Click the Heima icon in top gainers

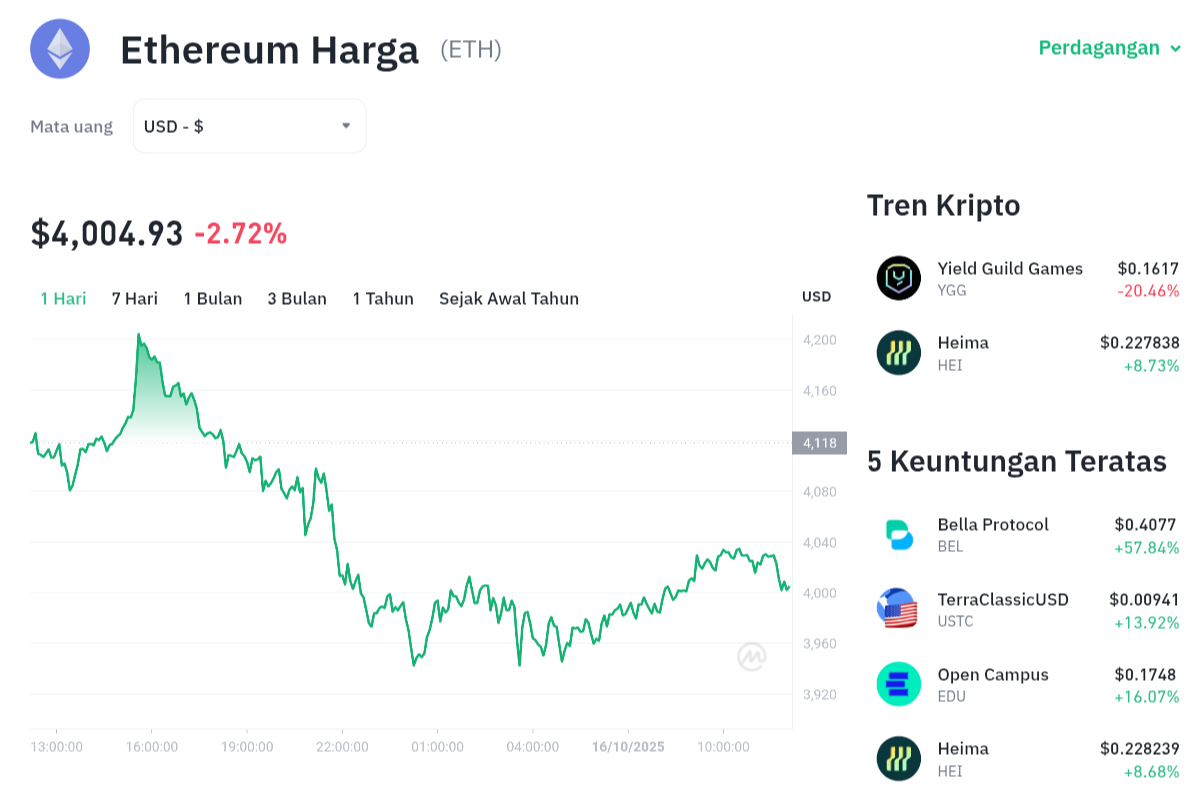(898, 758)
